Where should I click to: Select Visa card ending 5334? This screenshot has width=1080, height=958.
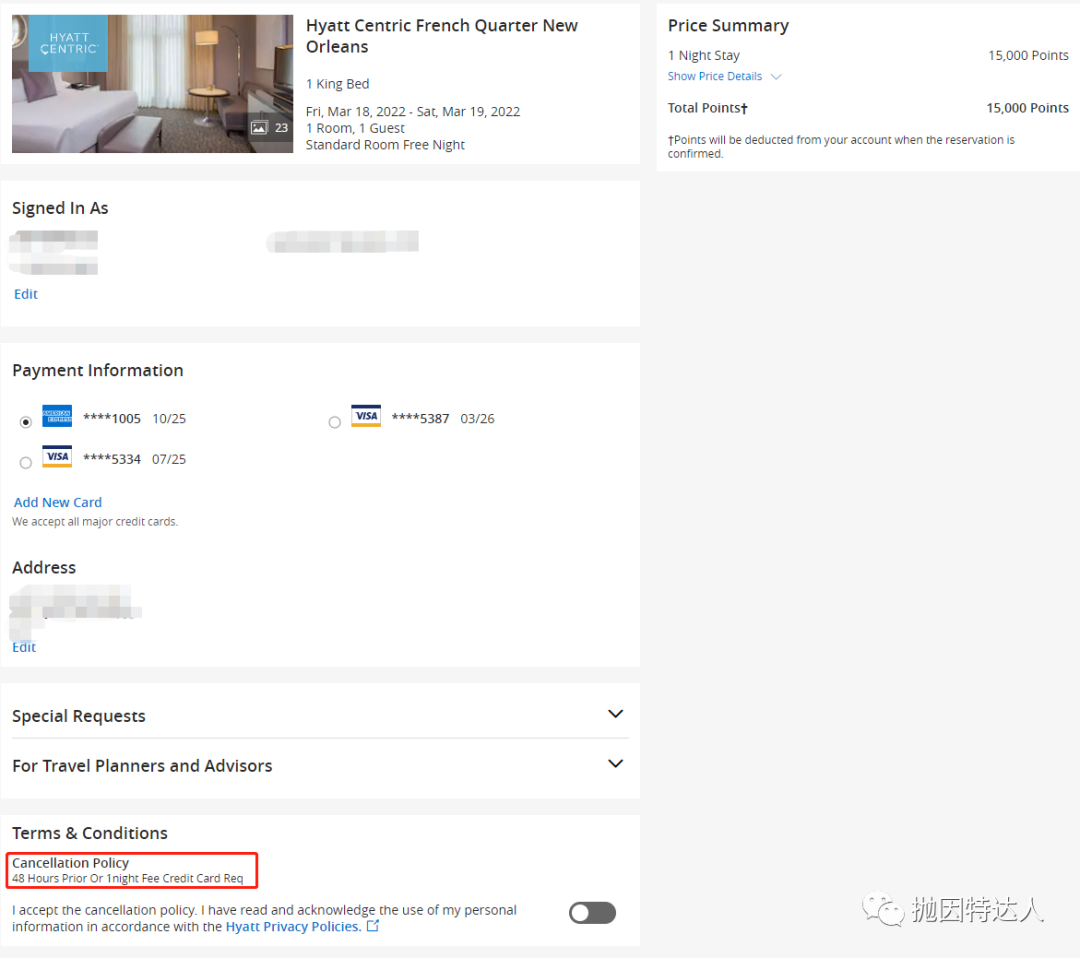tap(26, 463)
